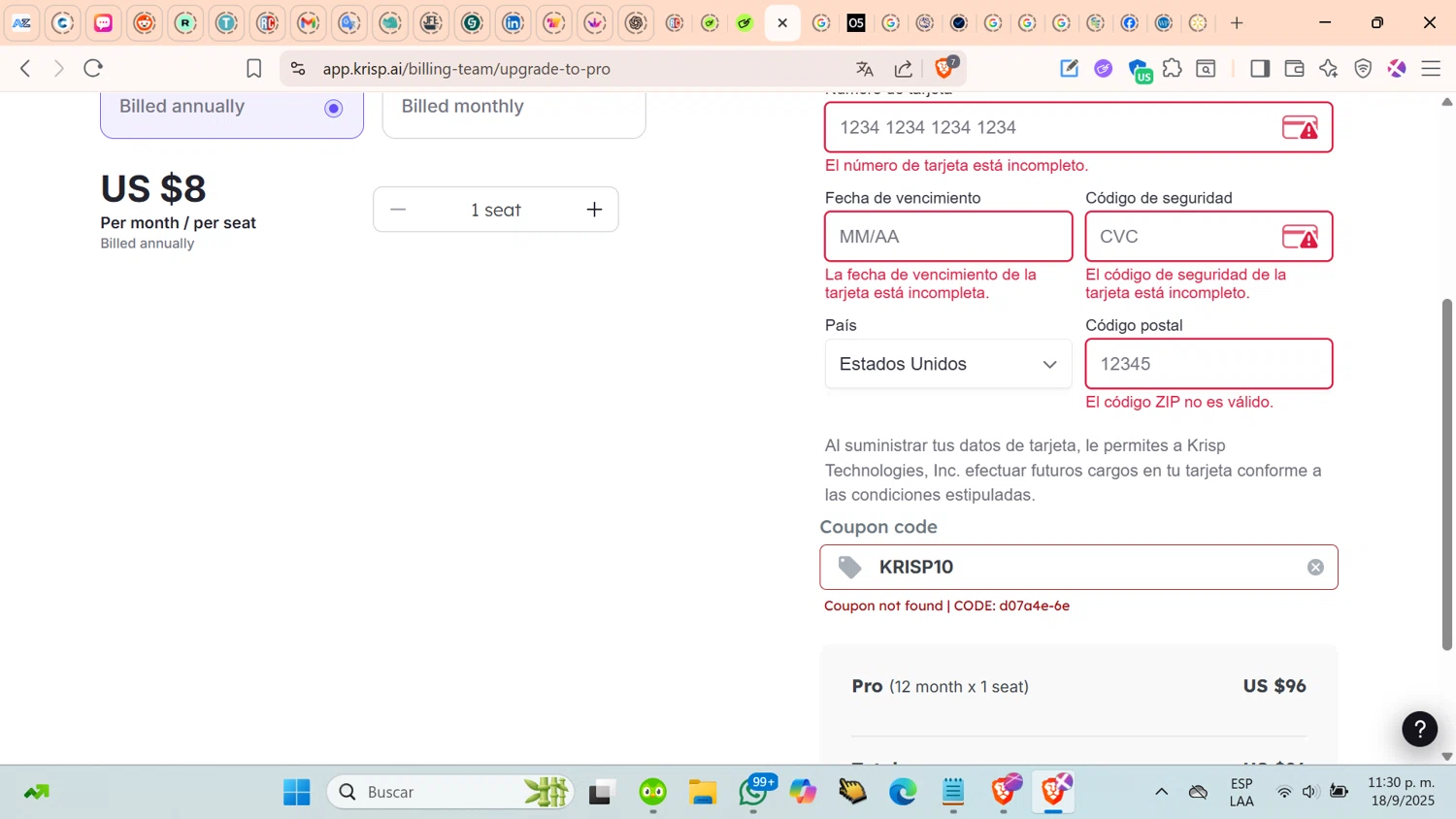
Task: Click the Código postal field
Action: [1208, 364]
